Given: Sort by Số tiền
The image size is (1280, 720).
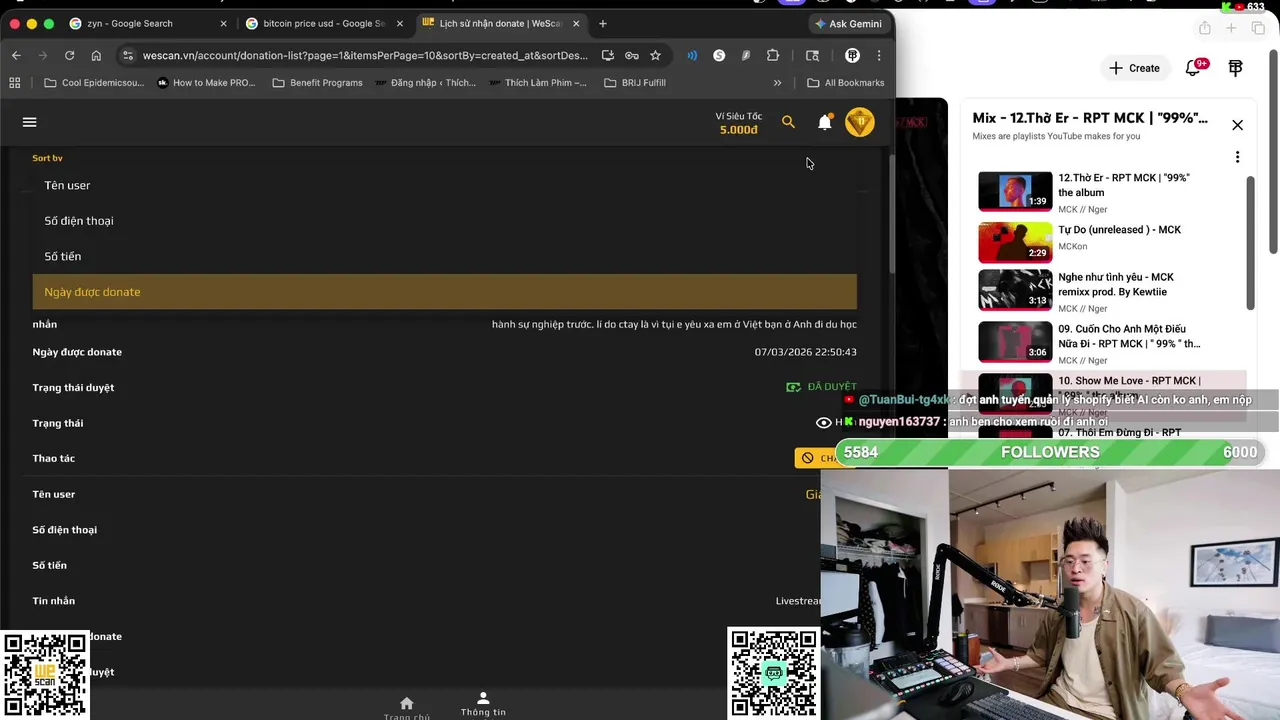Looking at the screenshot, I should [x=444, y=256].
